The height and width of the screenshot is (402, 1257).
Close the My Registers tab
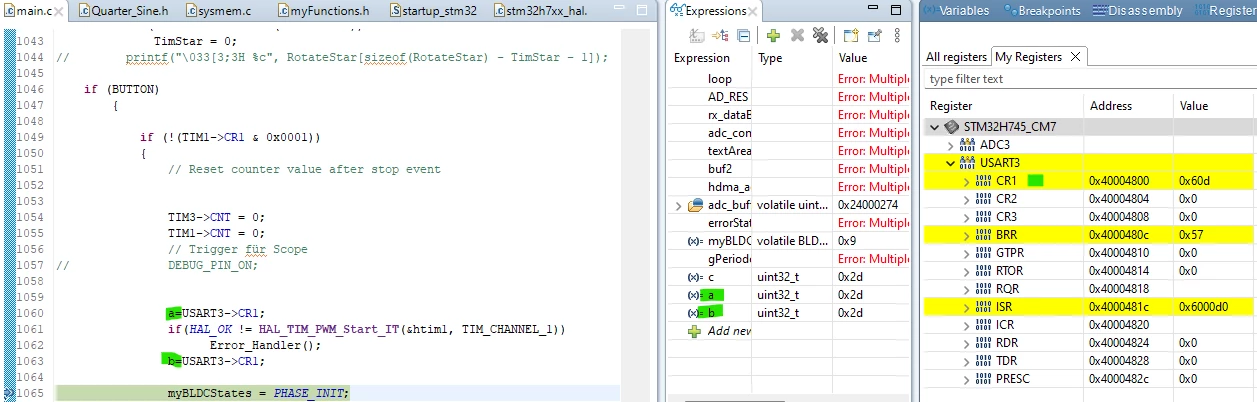coord(1075,57)
